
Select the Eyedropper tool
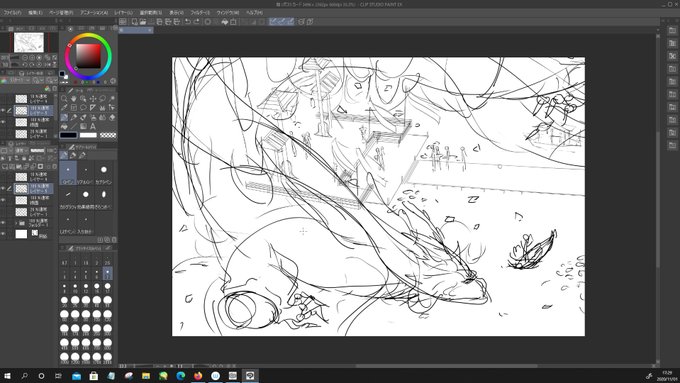point(64,108)
